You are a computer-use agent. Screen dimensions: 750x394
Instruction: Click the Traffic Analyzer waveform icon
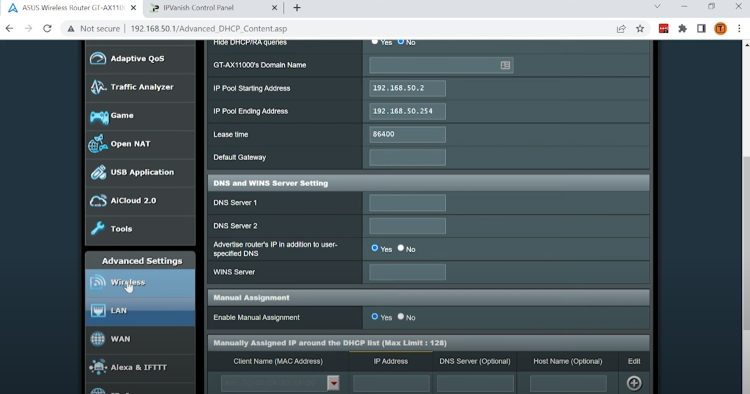tap(98, 87)
